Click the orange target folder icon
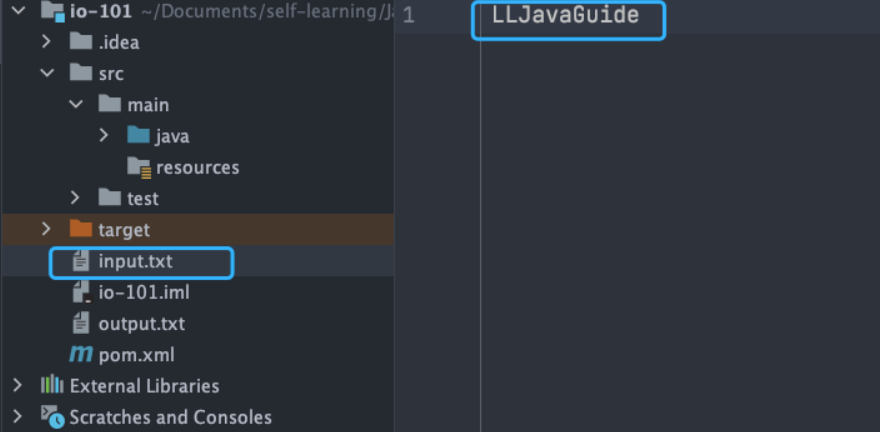880x432 pixels. point(81,229)
